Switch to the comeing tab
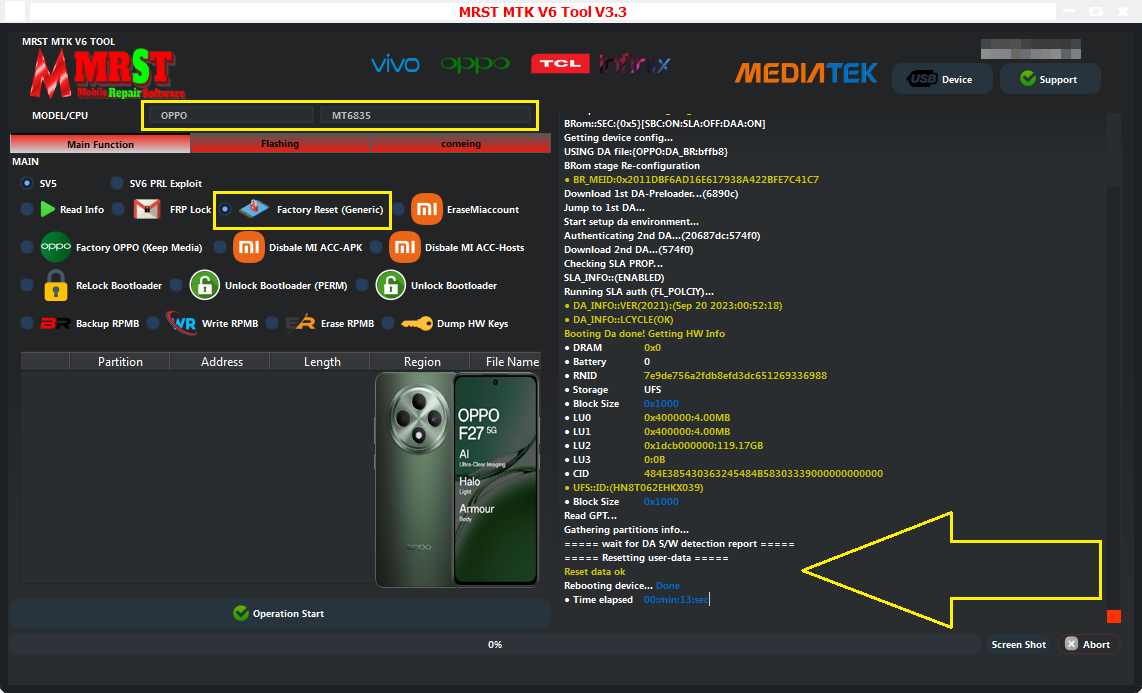Viewport: 1142px width, 693px height. (x=461, y=144)
